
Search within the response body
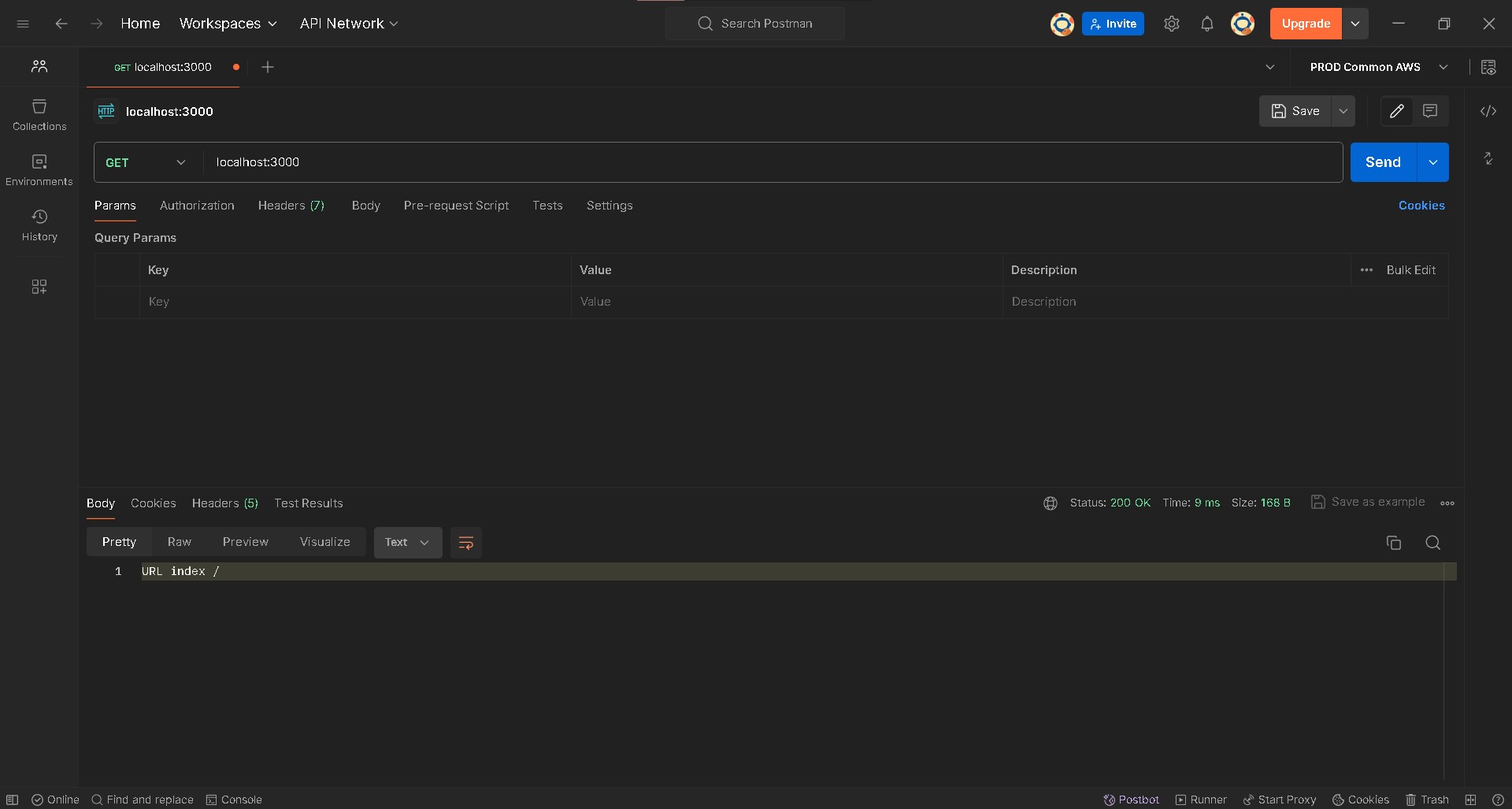pyautogui.click(x=1432, y=543)
